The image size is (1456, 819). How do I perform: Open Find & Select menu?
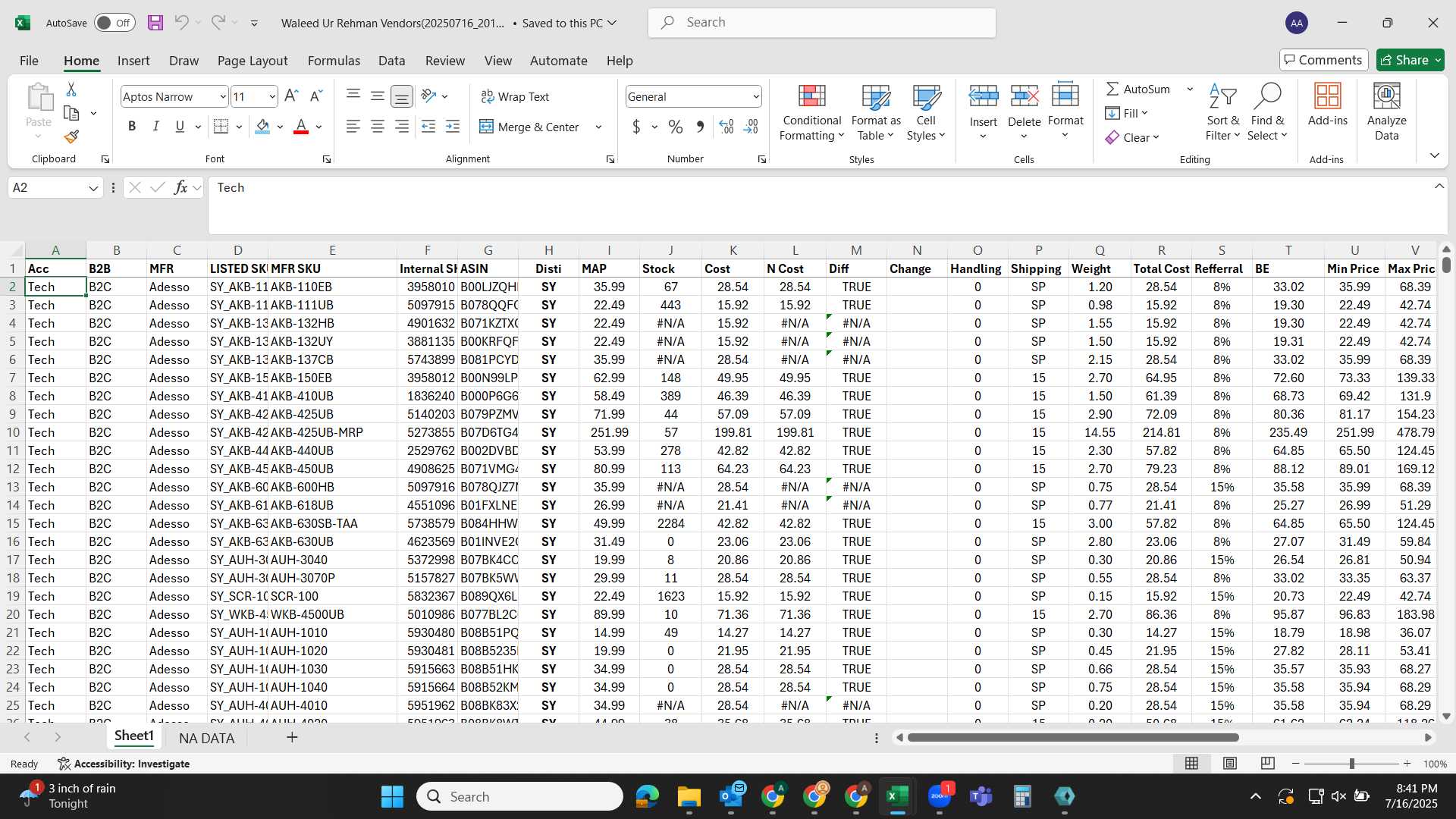[1268, 112]
